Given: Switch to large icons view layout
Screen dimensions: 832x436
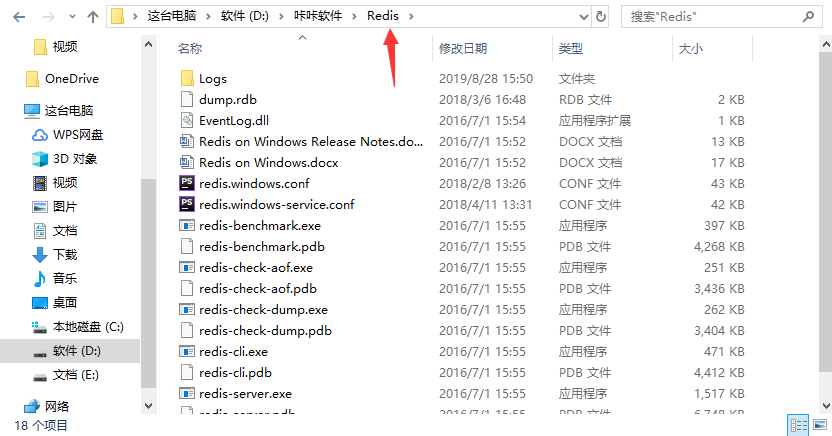Looking at the screenshot, I should (x=820, y=425).
